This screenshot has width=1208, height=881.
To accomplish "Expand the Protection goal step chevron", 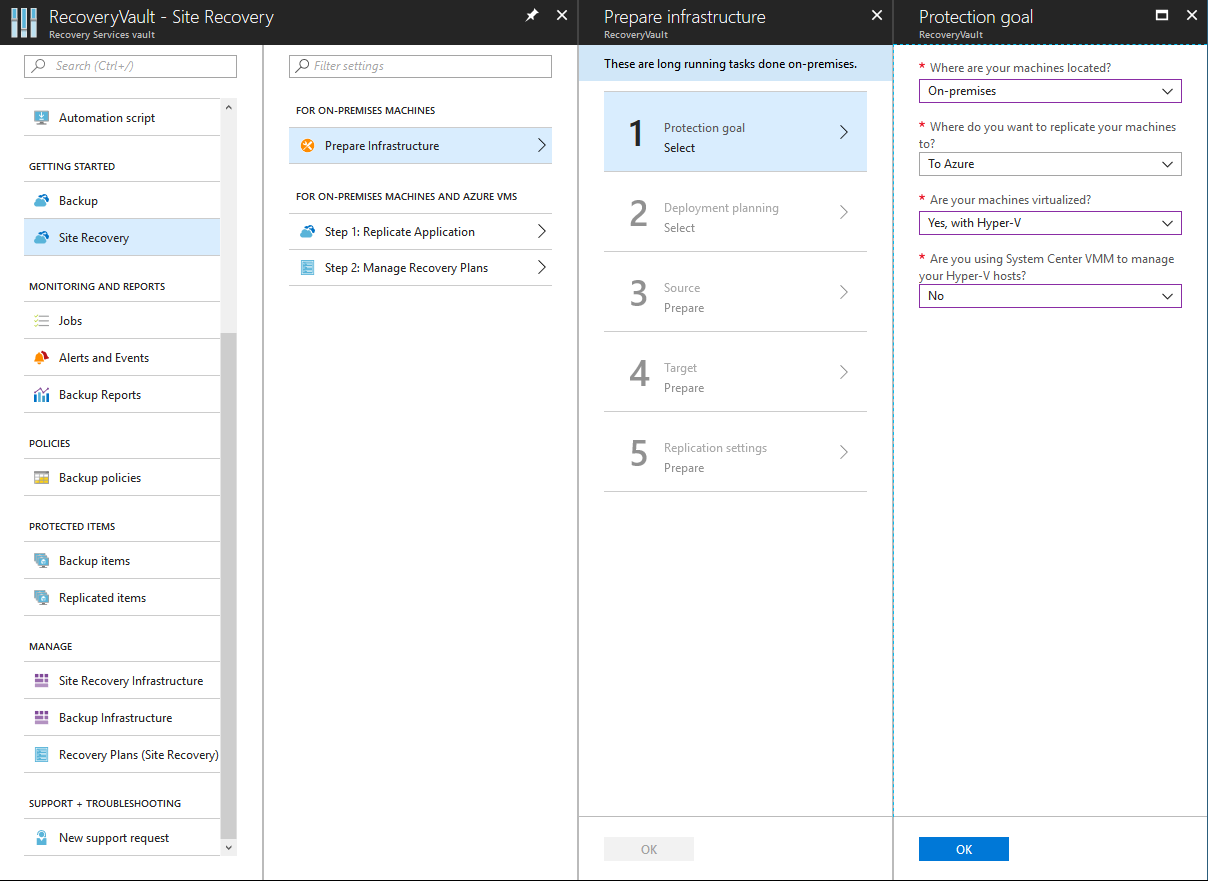I will tap(844, 132).
